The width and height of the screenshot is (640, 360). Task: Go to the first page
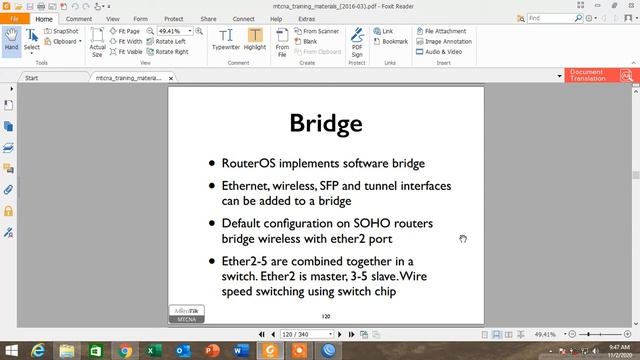click(x=262, y=334)
